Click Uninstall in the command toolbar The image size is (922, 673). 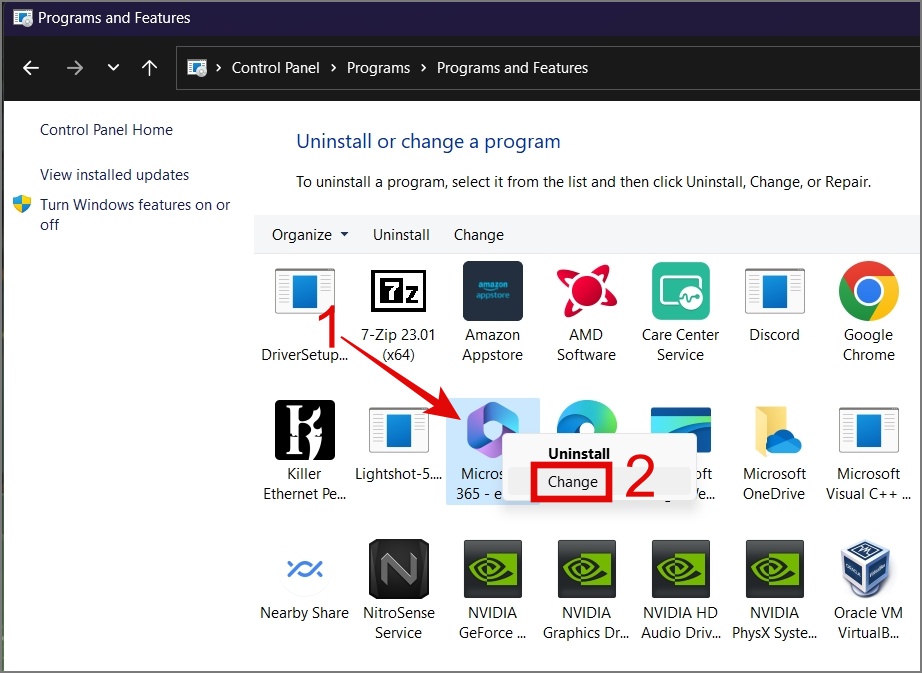click(x=401, y=235)
